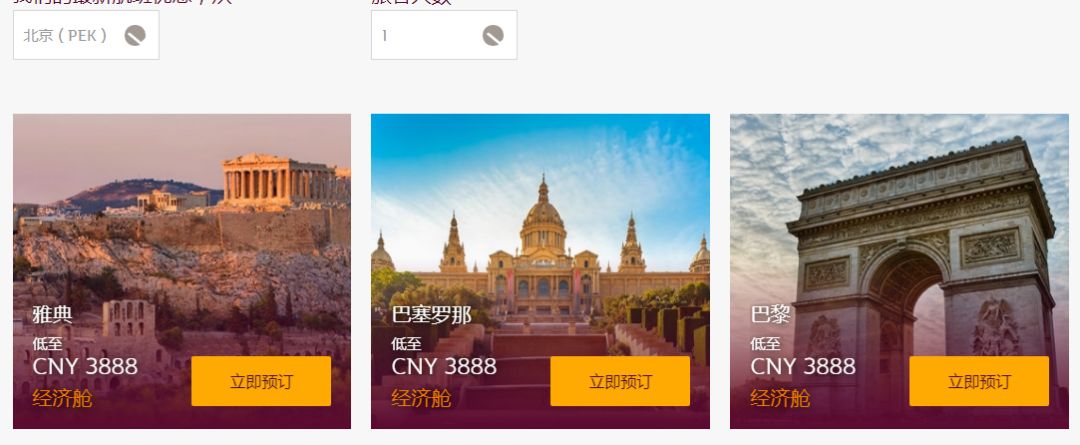Click the 低至 text on the 巴黎 card

pyautogui.click(x=765, y=343)
